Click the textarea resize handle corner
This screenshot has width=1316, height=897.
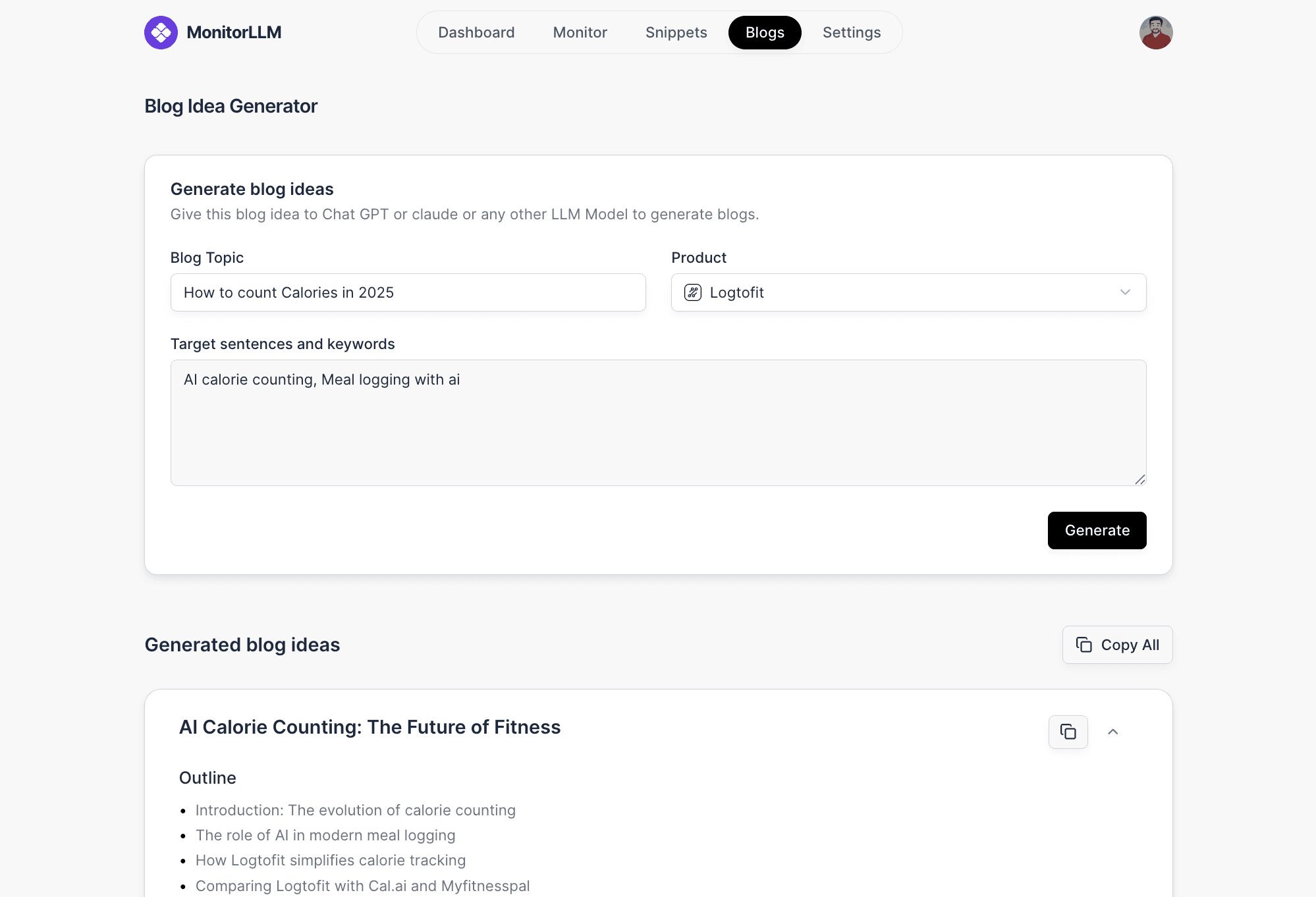coord(1140,479)
